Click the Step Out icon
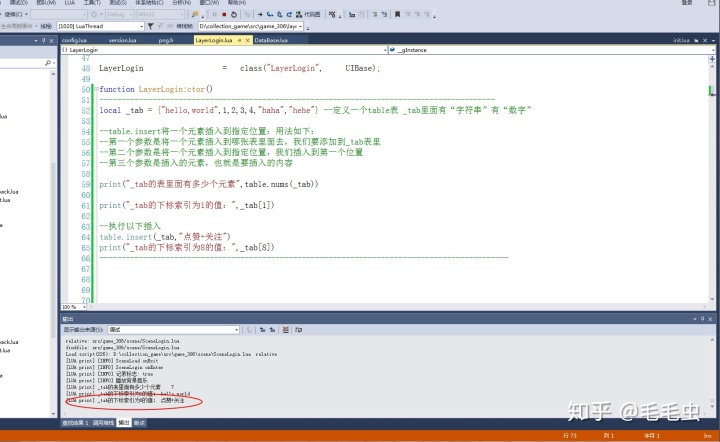 pos(289,15)
